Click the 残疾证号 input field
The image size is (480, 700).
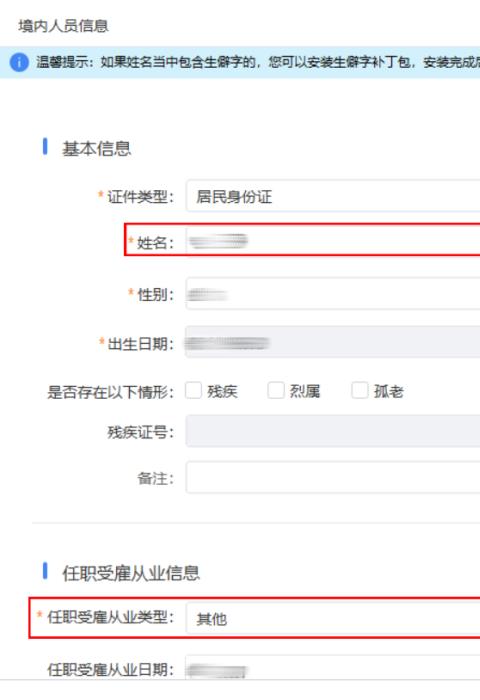[333, 431]
